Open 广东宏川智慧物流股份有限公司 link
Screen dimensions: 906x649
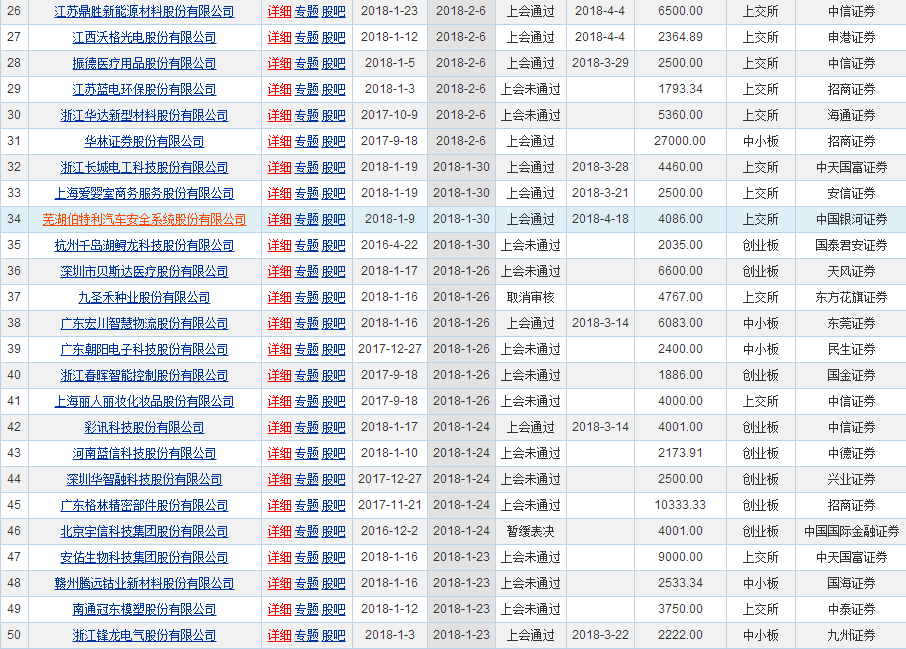tap(144, 324)
